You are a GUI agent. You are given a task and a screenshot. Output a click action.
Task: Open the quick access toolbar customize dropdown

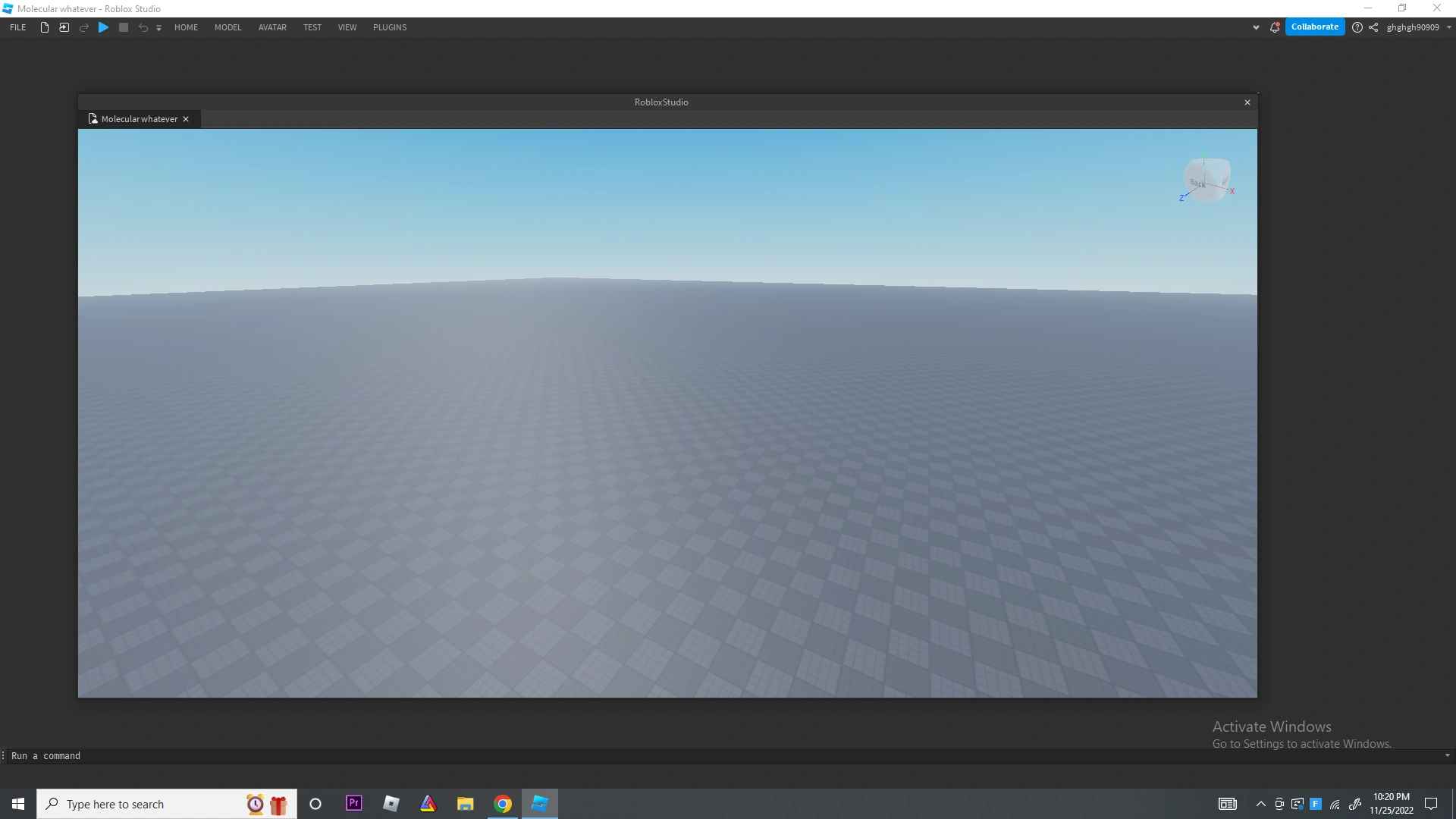point(158,28)
